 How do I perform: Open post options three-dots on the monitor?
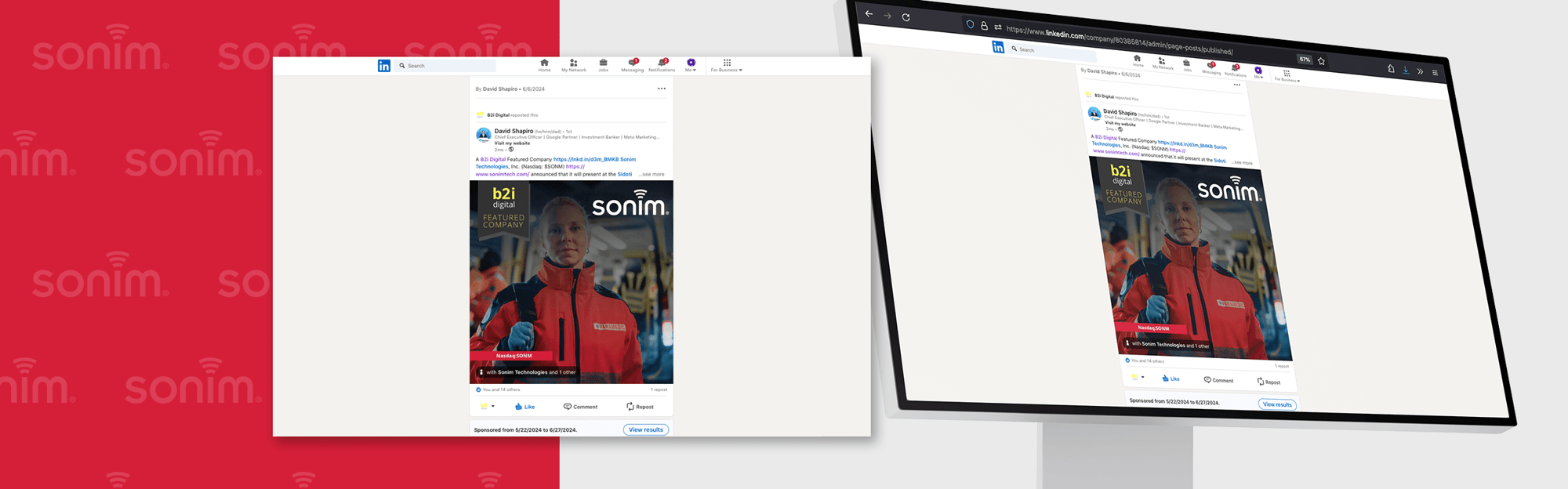1237,85
